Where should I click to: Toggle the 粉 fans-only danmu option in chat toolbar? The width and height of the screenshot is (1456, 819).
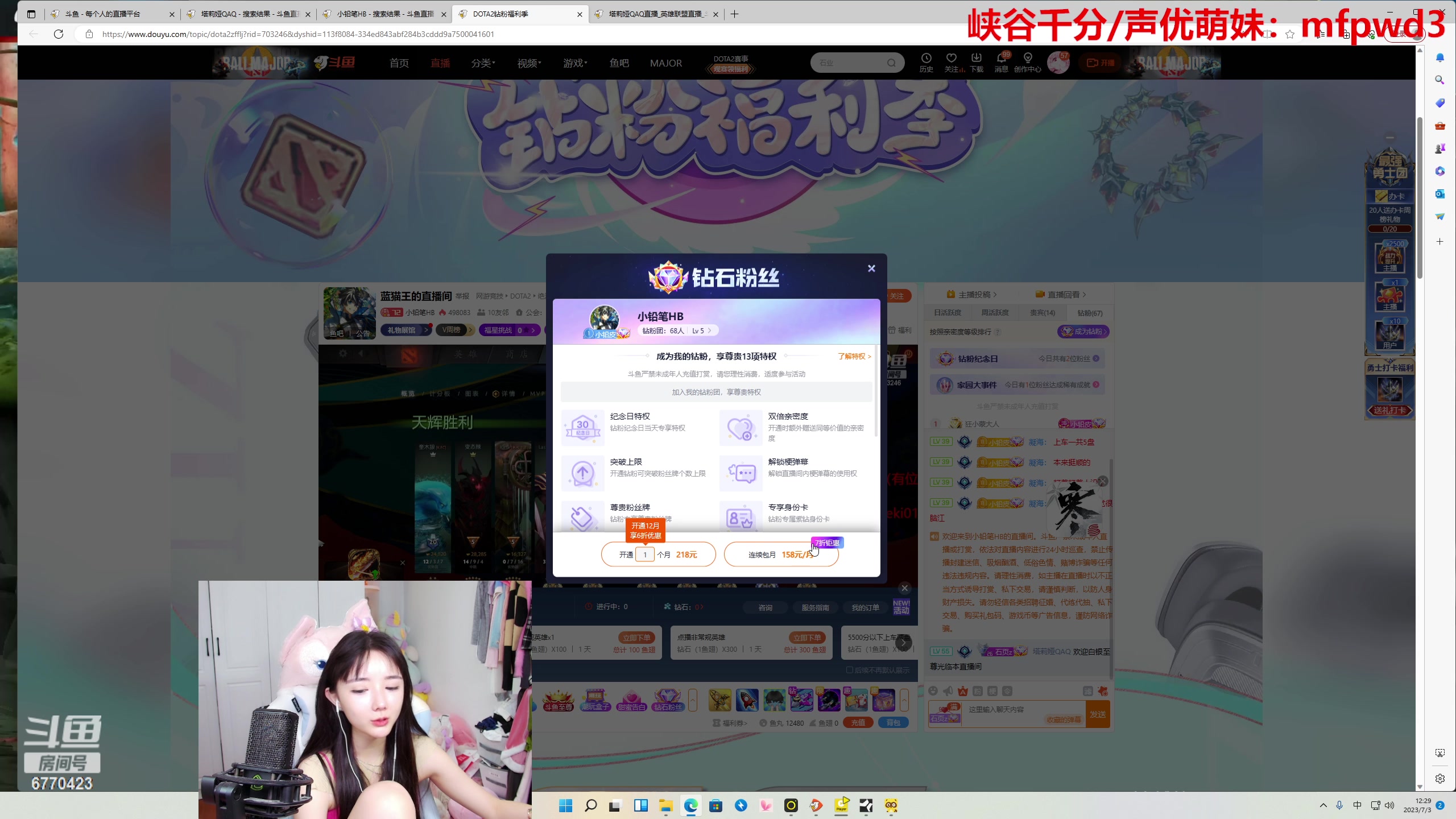(978, 692)
